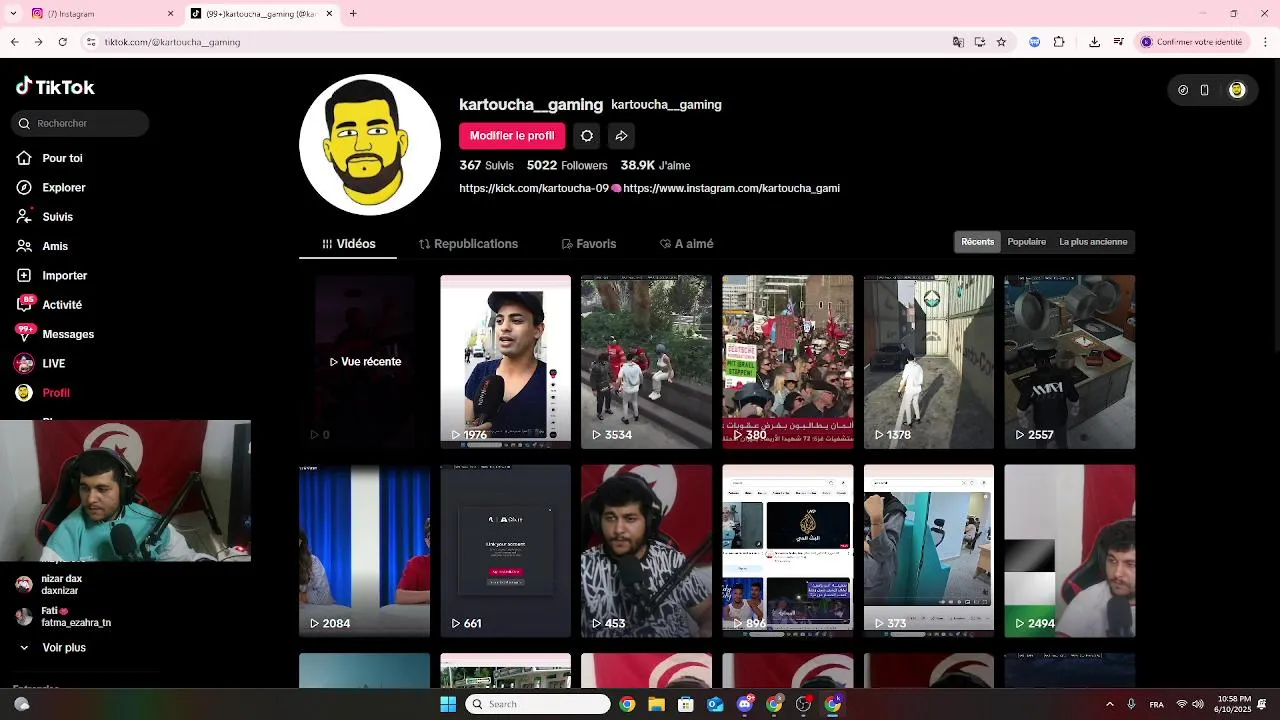Viewport: 1280px width, 720px height.
Task: Open Discord from the taskbar
Action: [x=745, y=704]
